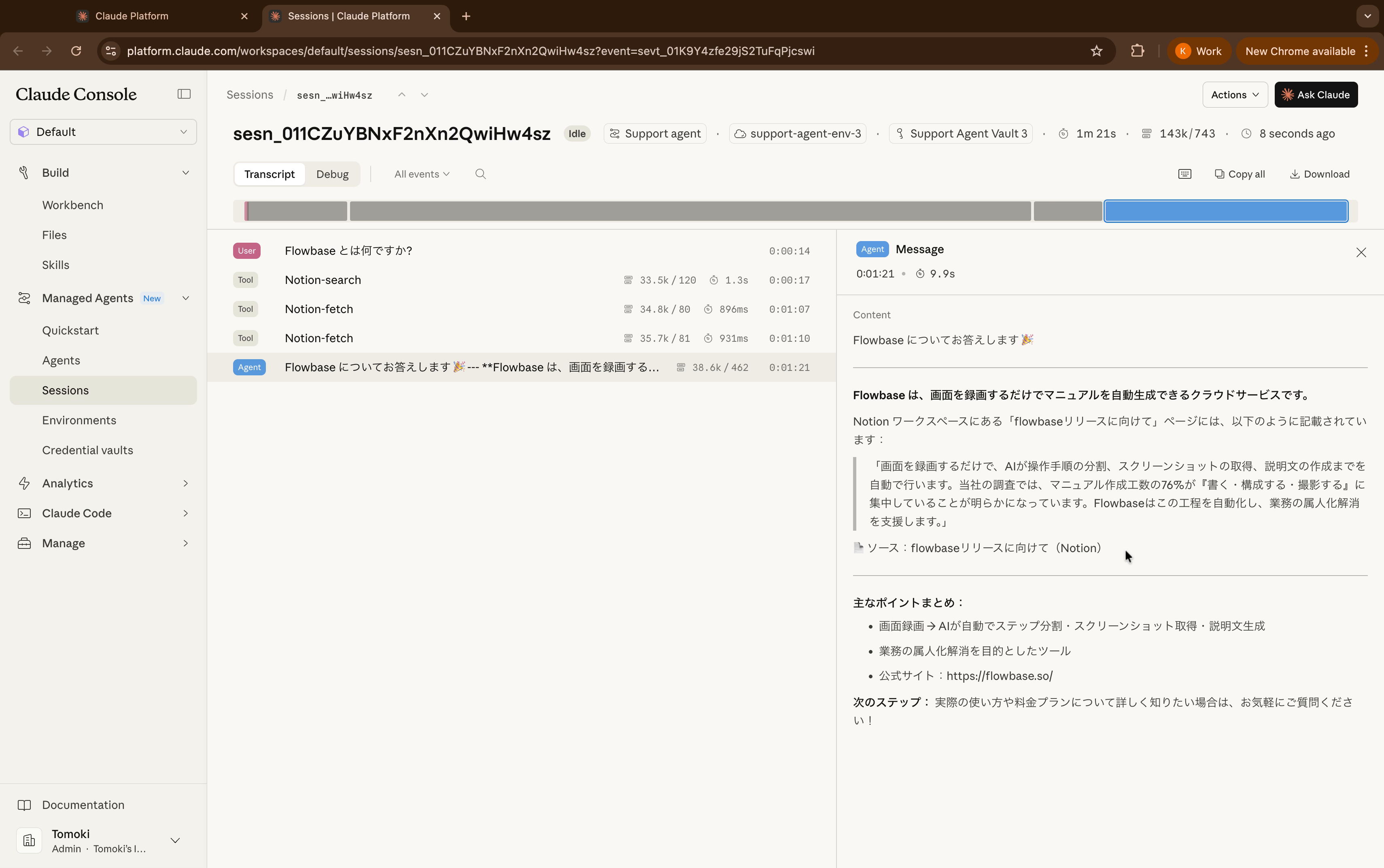This screenshot has height=868, width=1384.
Task: Select the Agent message row
Action: point(522,367)
